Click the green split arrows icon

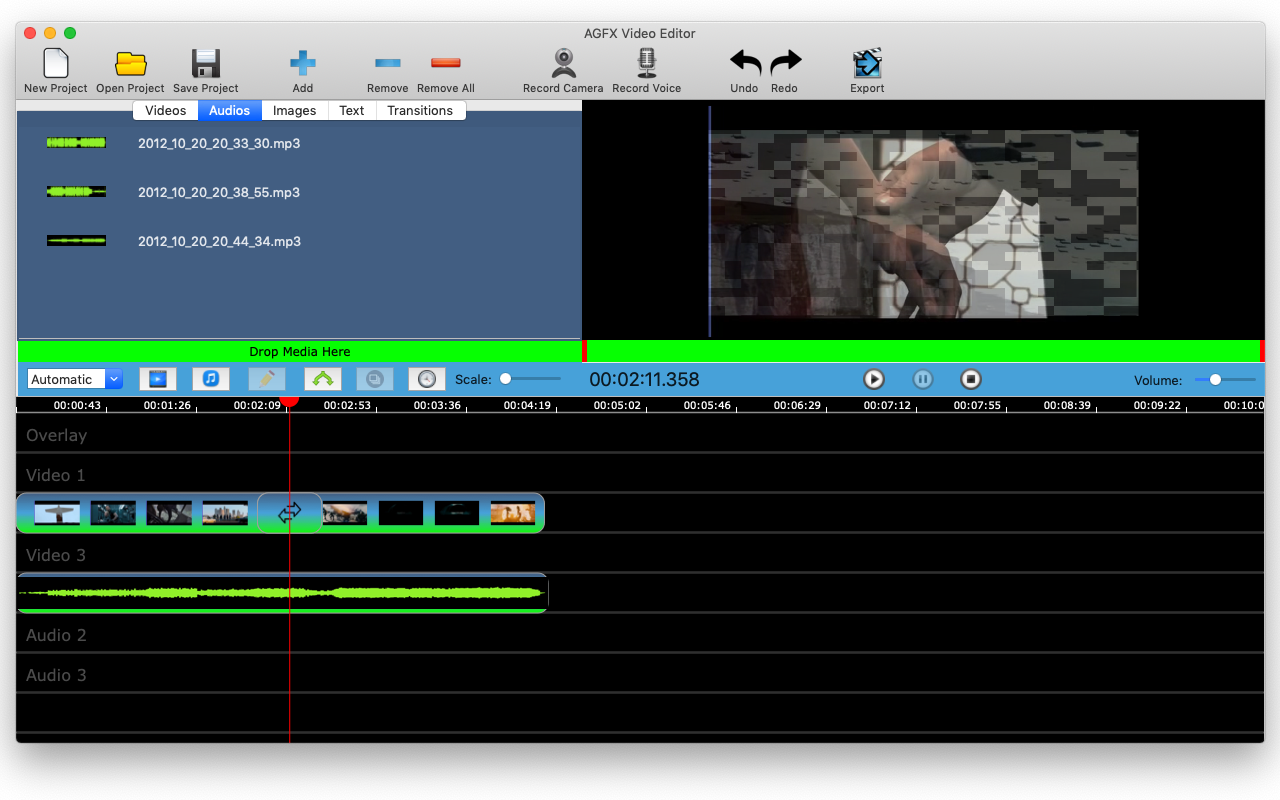tap(323, 379)
